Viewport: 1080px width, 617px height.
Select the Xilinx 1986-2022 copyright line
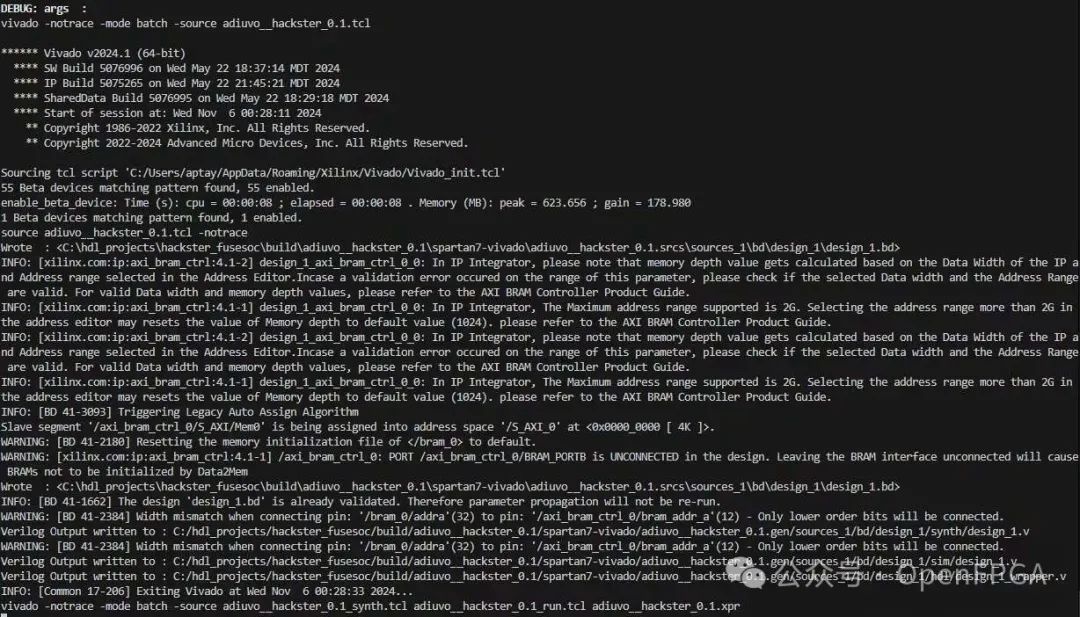point(198,128)
